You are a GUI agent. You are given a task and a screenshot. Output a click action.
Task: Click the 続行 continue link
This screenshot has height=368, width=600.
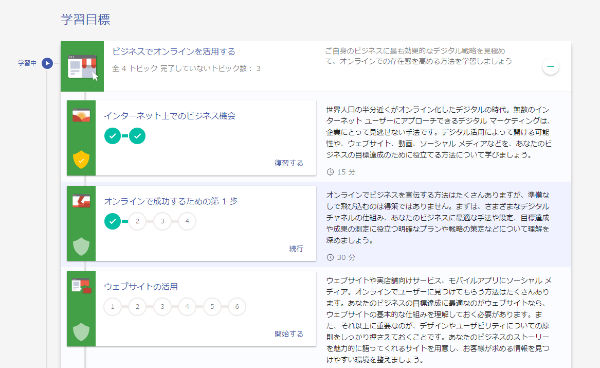coord(296,248)
